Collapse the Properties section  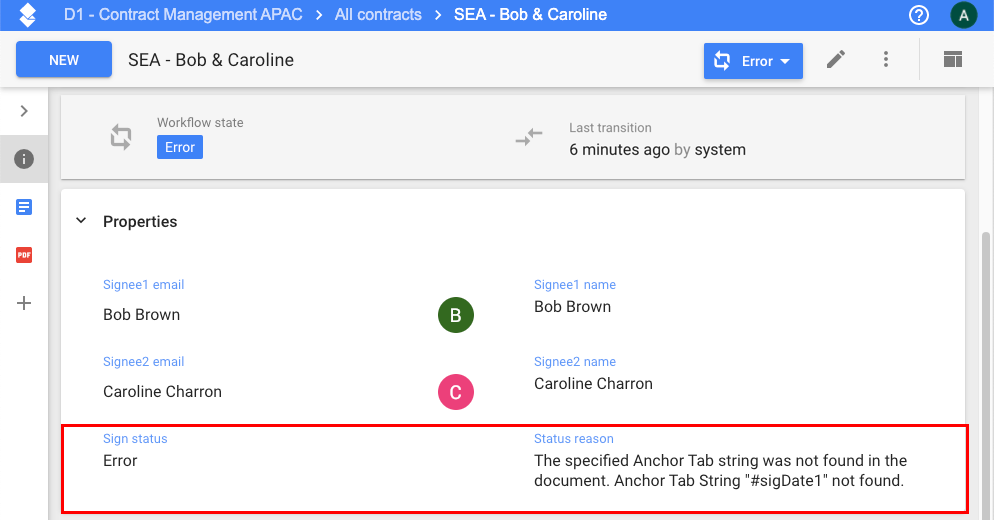81,221
